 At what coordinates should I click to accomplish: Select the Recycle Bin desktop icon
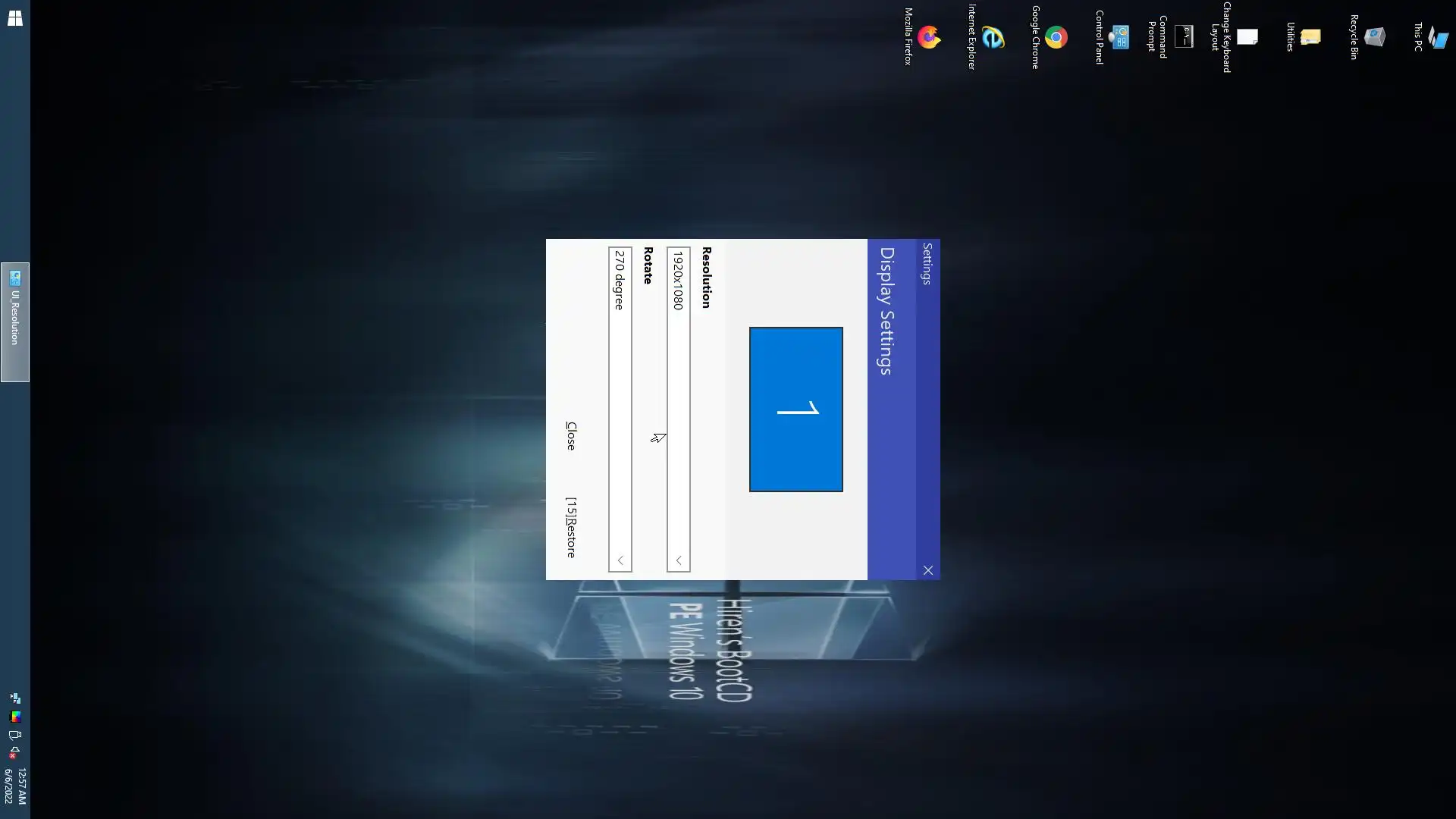point(1374,36)
